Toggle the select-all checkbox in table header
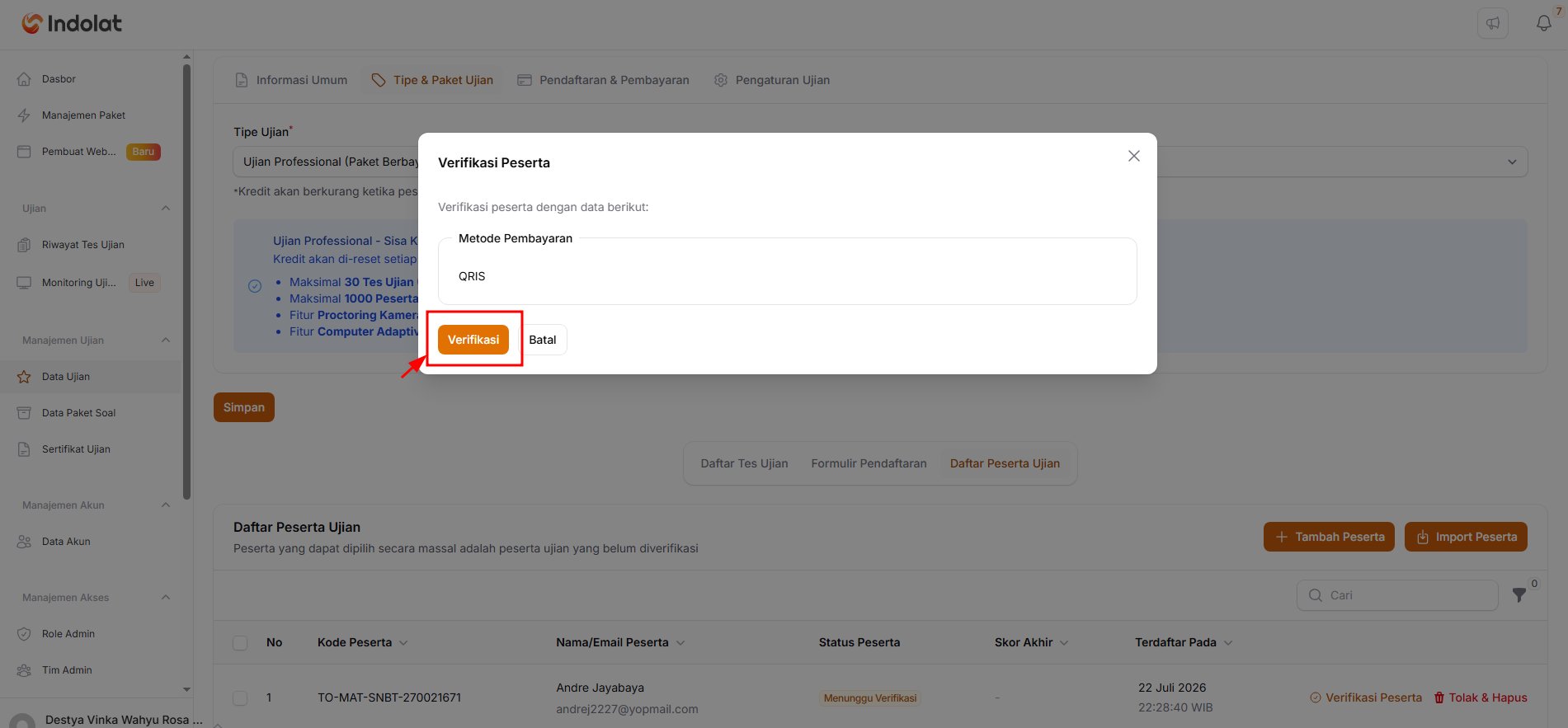 (240, 643)
